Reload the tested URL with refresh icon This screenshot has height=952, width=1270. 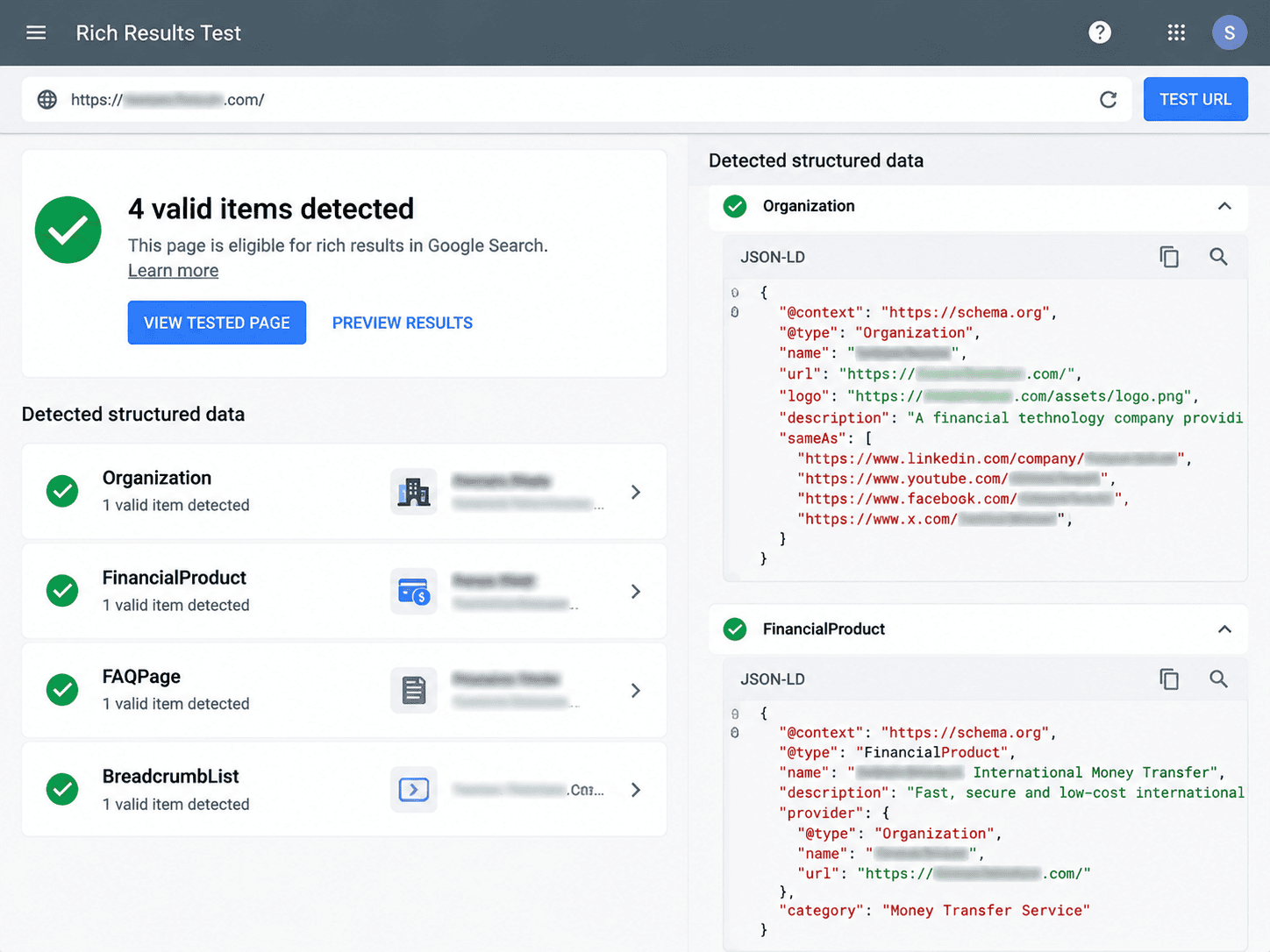coord(1109,100)
